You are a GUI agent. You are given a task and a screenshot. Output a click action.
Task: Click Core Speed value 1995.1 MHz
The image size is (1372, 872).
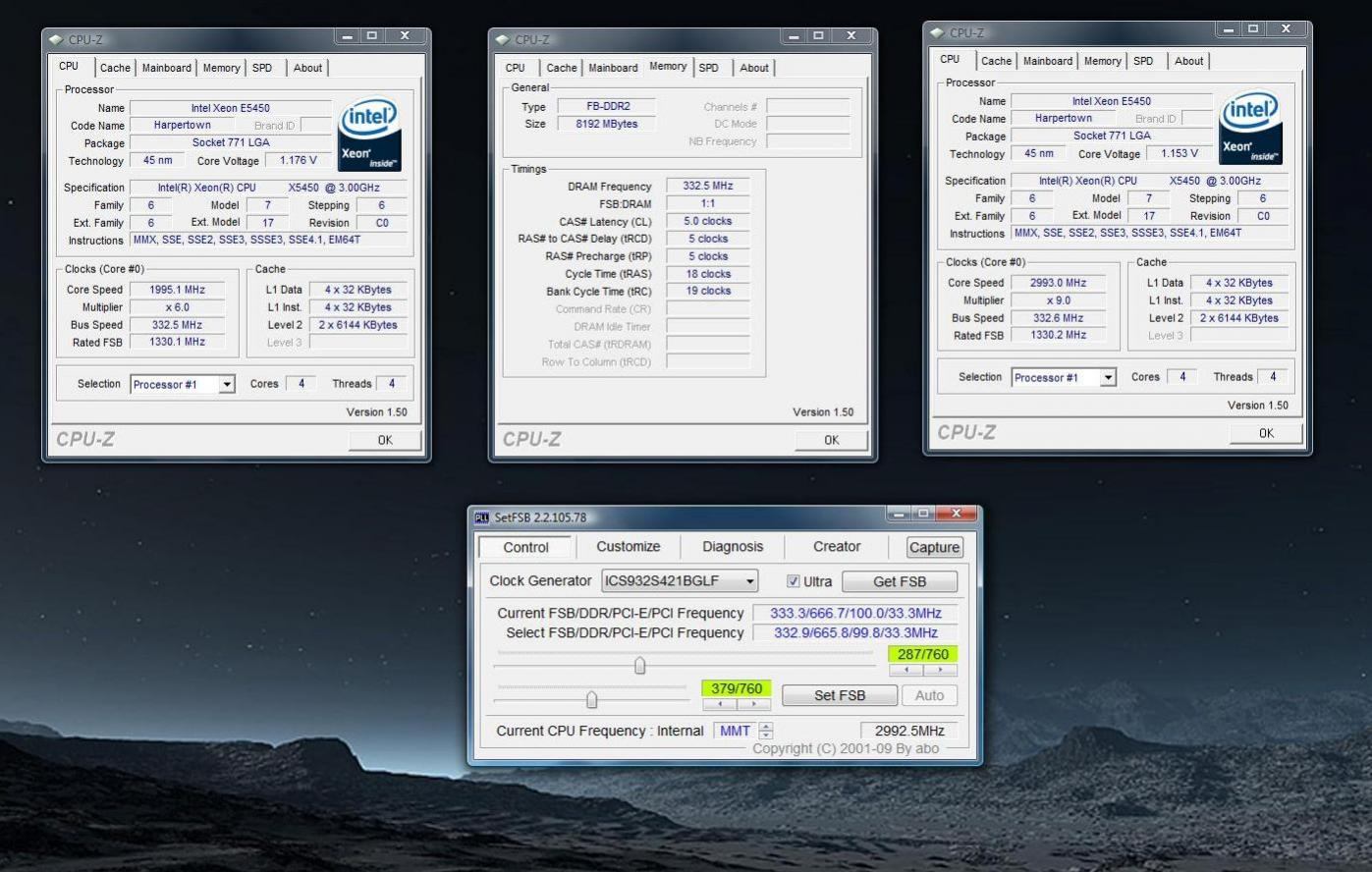[x=178, y=290]
